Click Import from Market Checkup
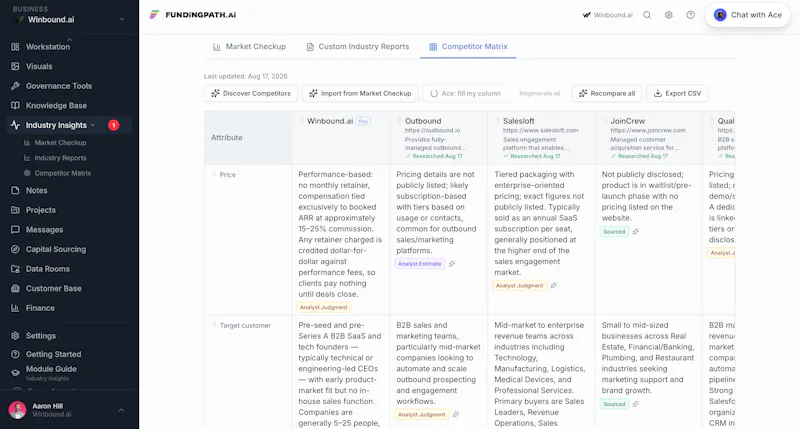800x429 pixels. [360, 93]
